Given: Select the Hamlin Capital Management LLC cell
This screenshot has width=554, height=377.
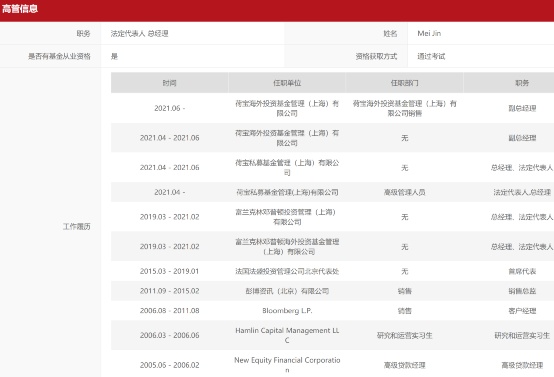Looking at the screenshot, I should (287, 335).
